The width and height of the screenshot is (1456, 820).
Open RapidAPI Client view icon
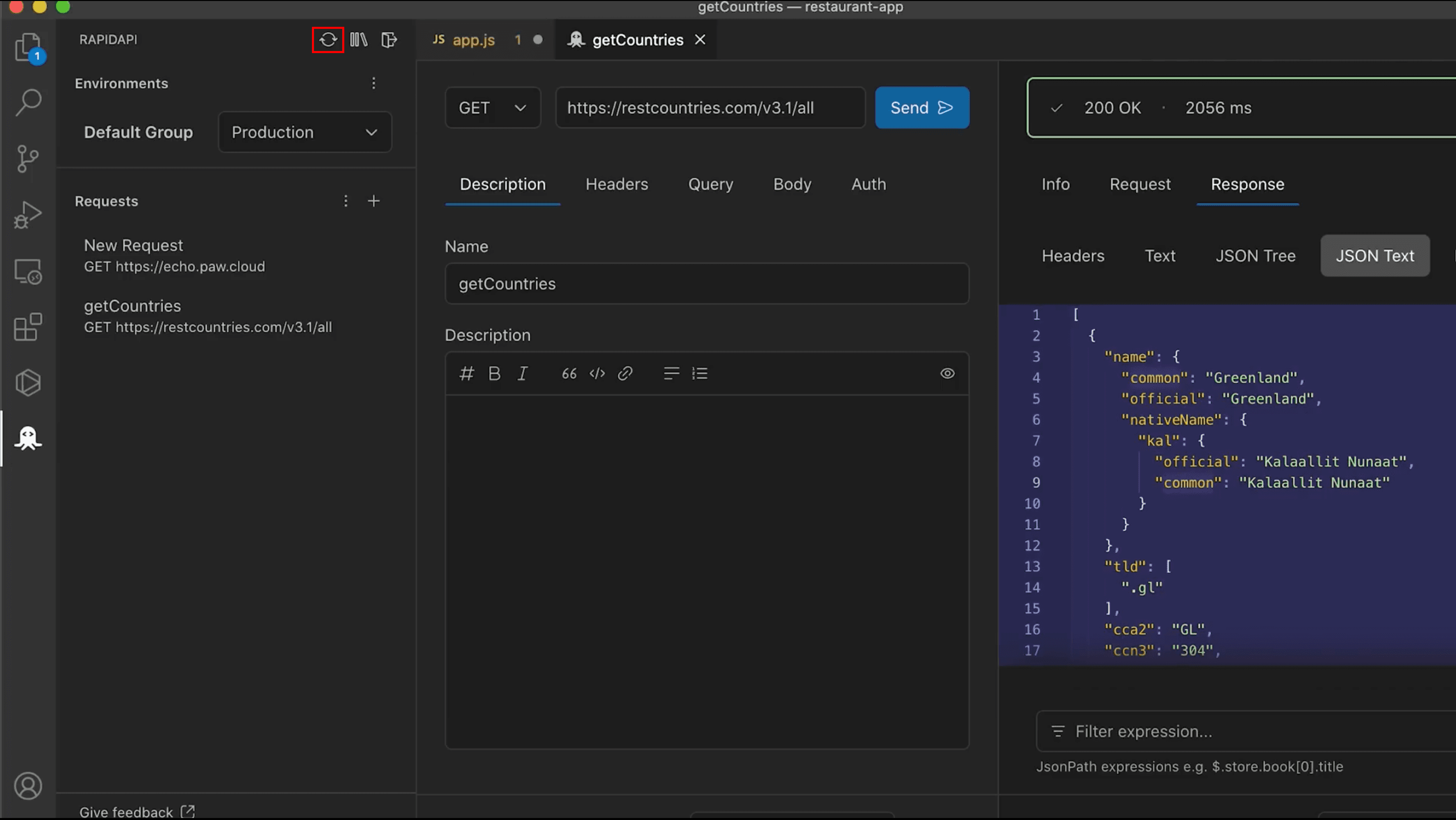[28, 438]
